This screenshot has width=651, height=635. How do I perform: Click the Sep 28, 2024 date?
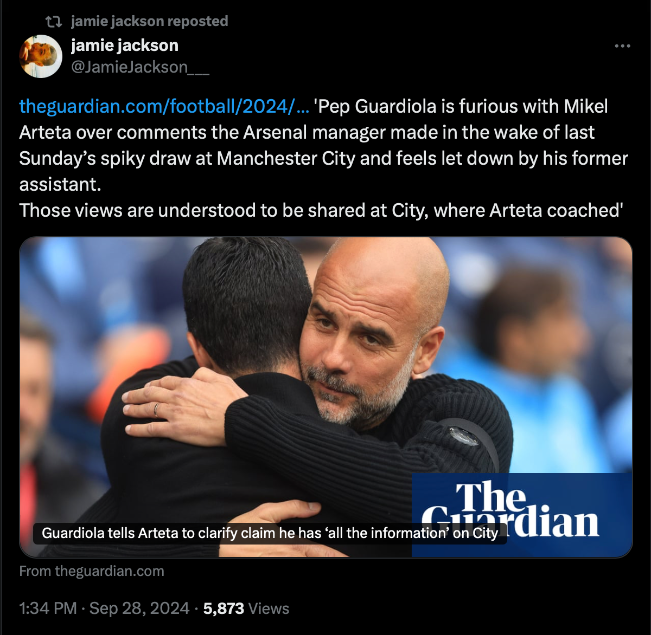(x=139, y=608)
